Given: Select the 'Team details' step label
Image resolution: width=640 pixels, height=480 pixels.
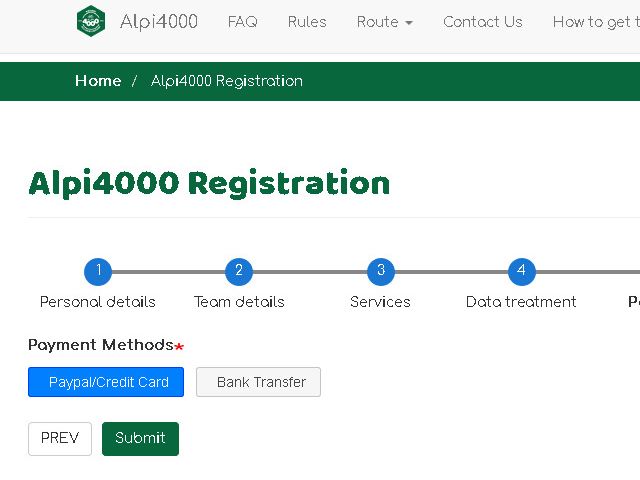Looking at the screenshot, I should click(239, 302).
